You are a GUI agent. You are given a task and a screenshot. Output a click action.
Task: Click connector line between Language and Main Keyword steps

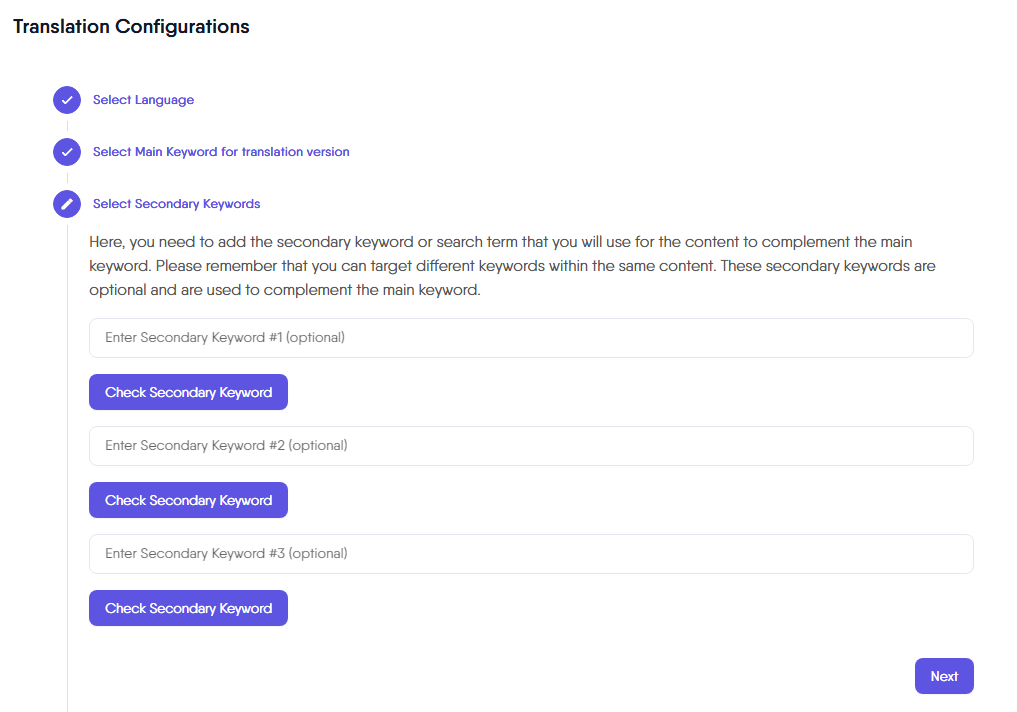coord(67,126)
